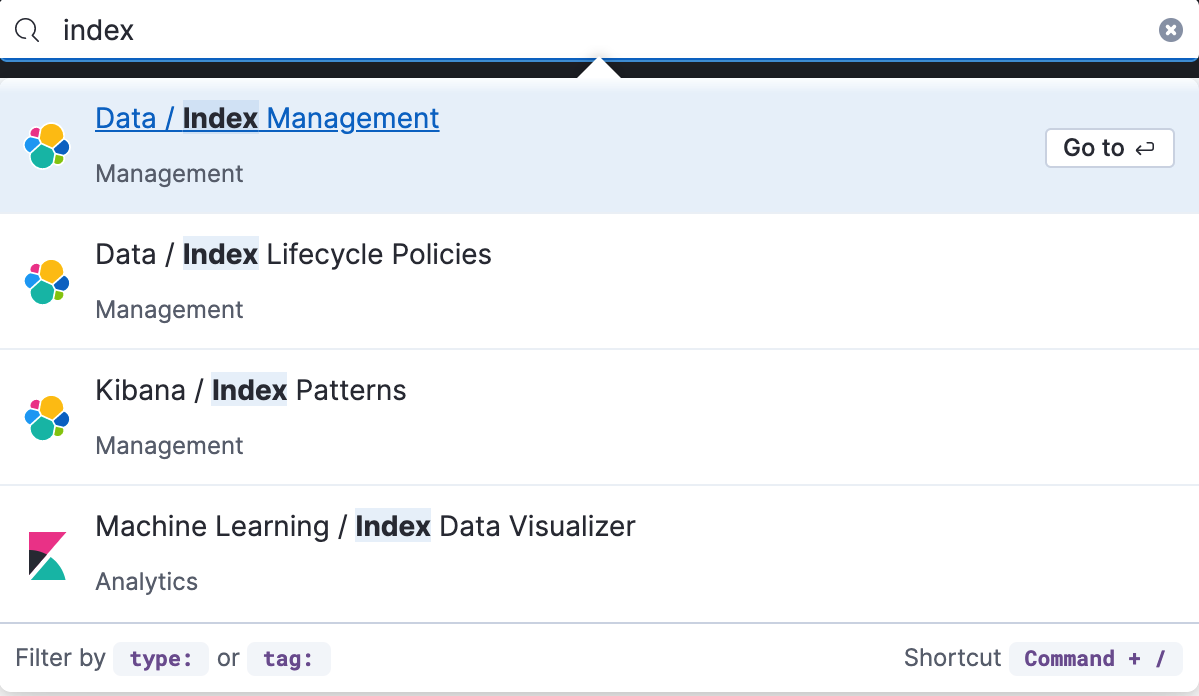The image size is (1199, 696).
Task: Click the Elastic logo beside Data / Index Management
Action: coord(46,147)
